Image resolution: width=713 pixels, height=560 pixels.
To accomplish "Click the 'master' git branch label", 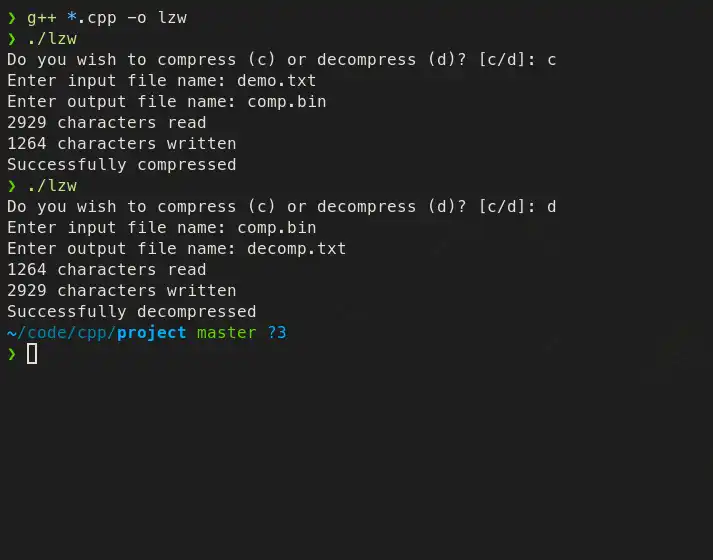I will pyautogui.click(x=226, y=333).
